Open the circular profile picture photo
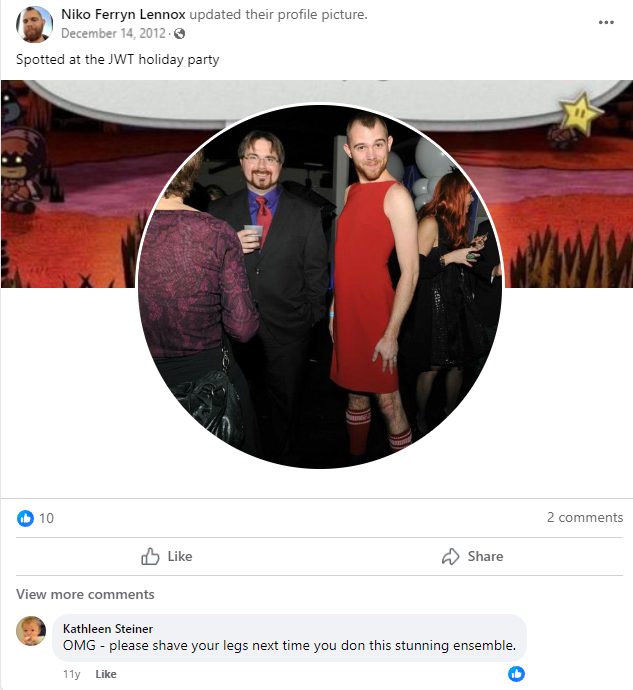Image resolution: width=633 pixels, height=690 pixels. tap(320, 286)
